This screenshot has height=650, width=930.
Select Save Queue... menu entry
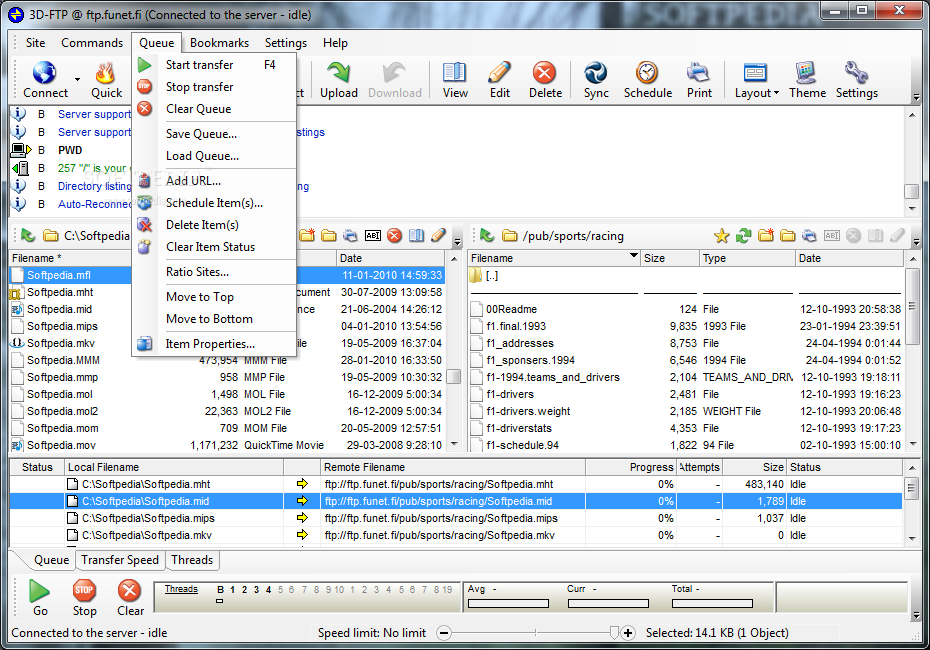[x=214, y=133]
